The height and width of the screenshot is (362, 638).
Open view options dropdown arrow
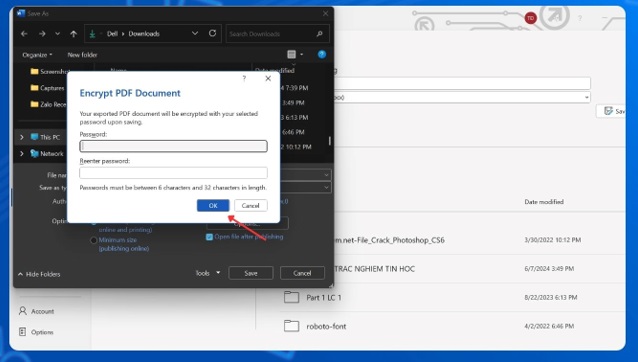(302, 54)
